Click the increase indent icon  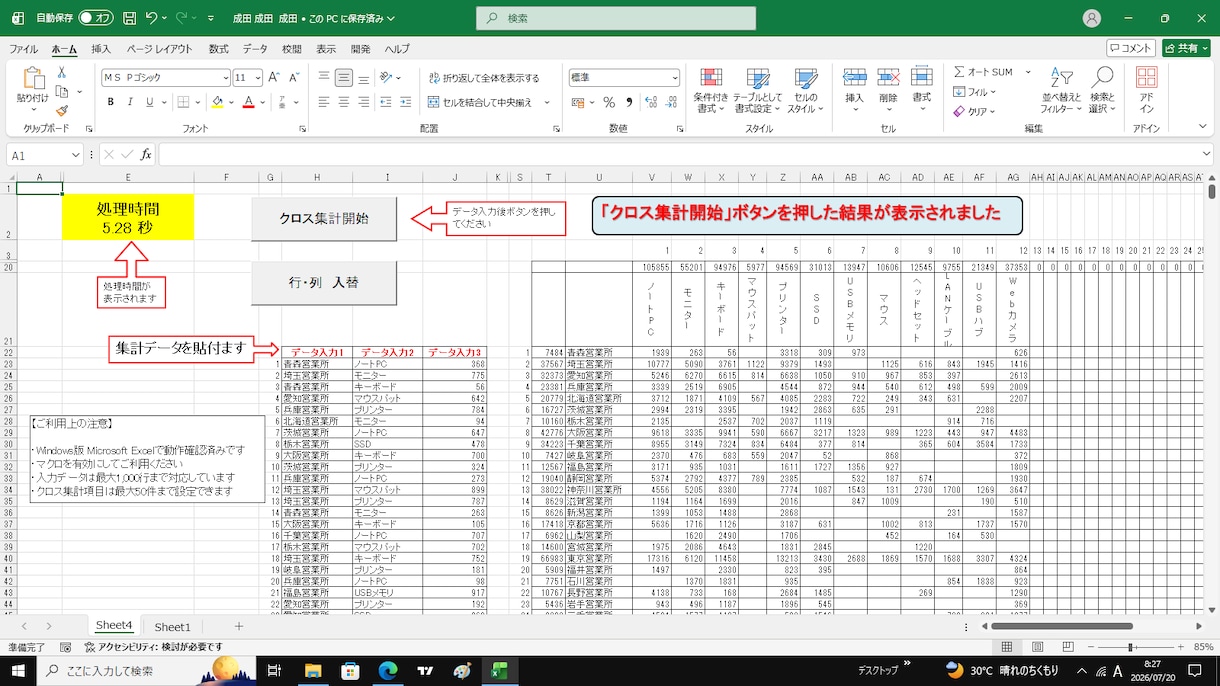click(407, 102)
